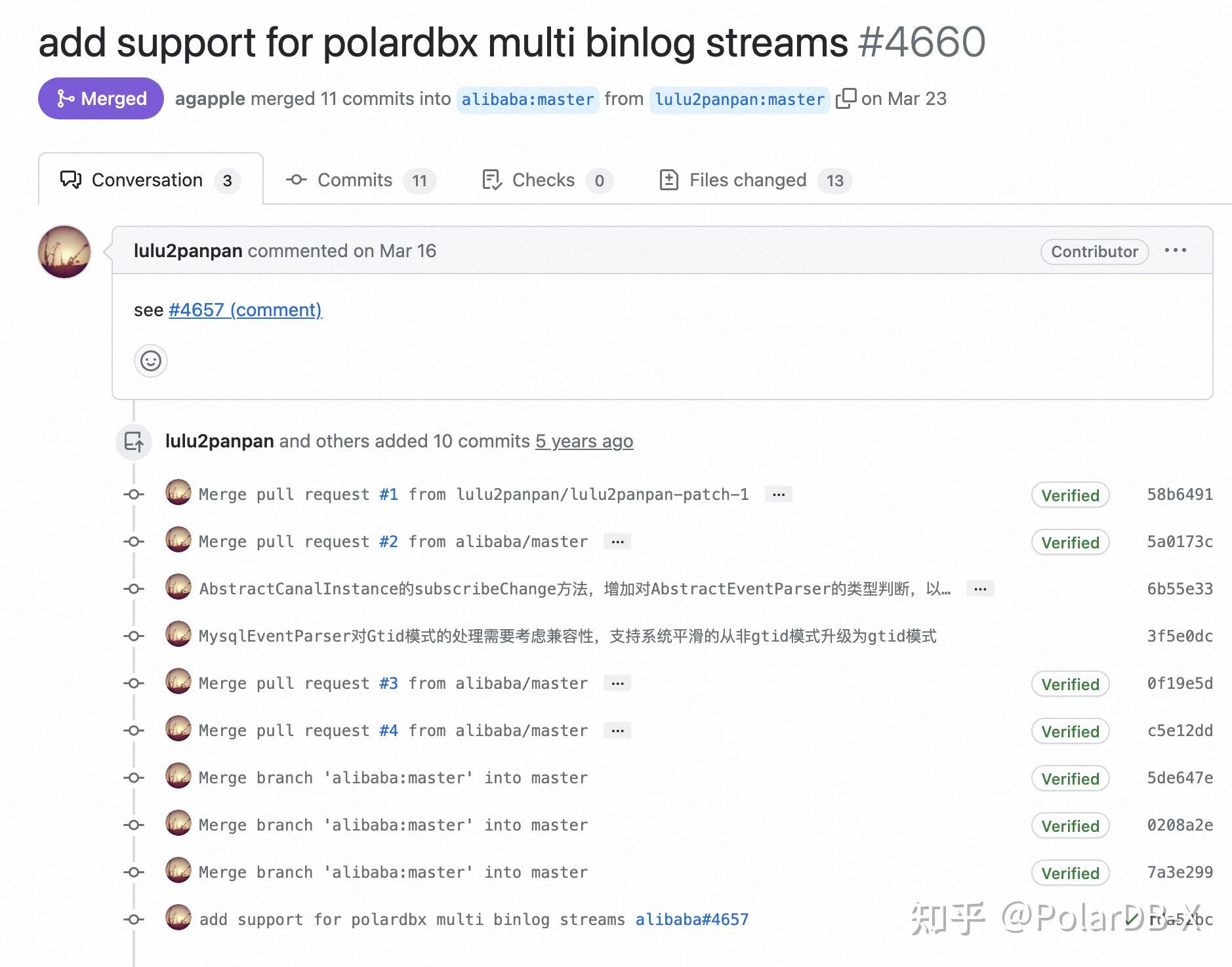Screen dimensions: 1232x967
Task: Expand the AbstractCanalInstance commit message
Action: [x=979, y=588]
